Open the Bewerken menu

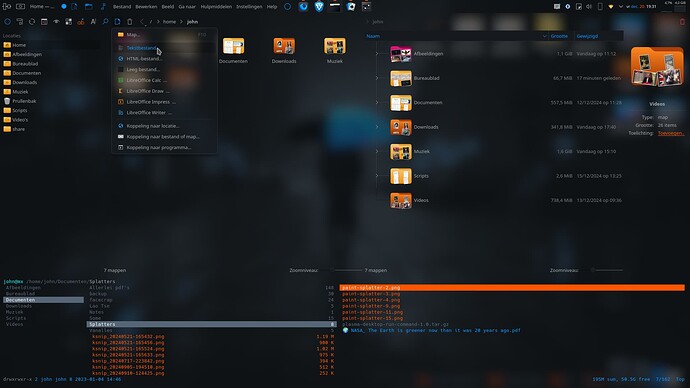(x=146, y=7)
